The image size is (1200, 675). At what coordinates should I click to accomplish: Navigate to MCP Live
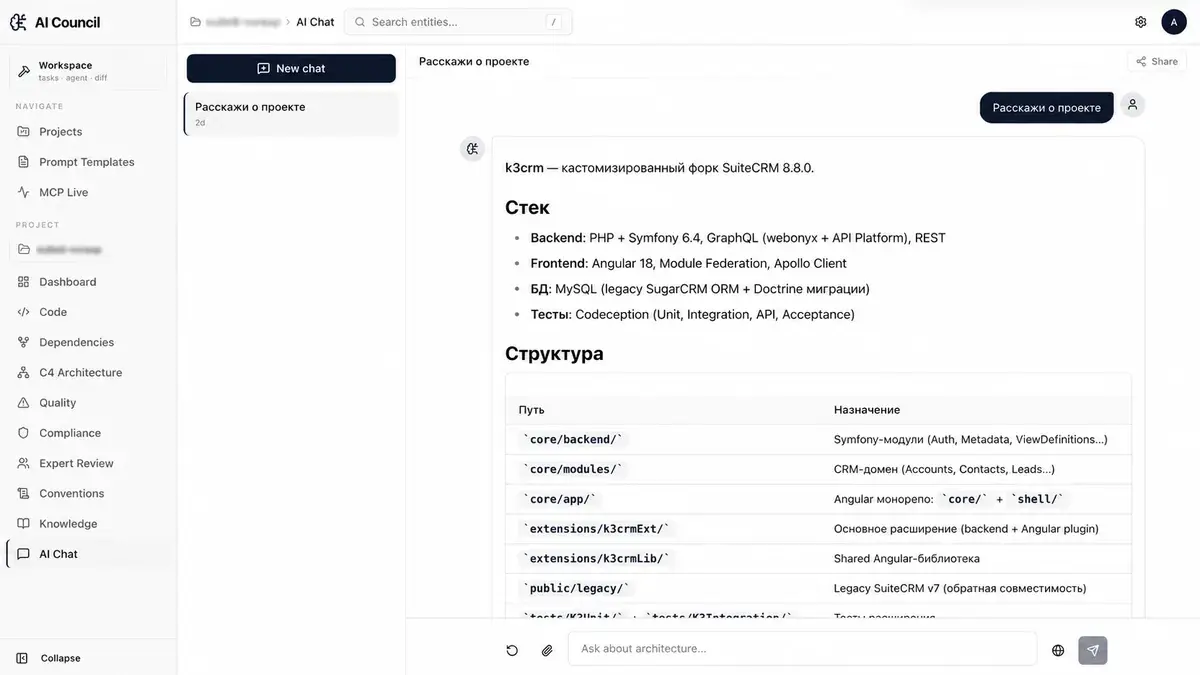(64, 192)
